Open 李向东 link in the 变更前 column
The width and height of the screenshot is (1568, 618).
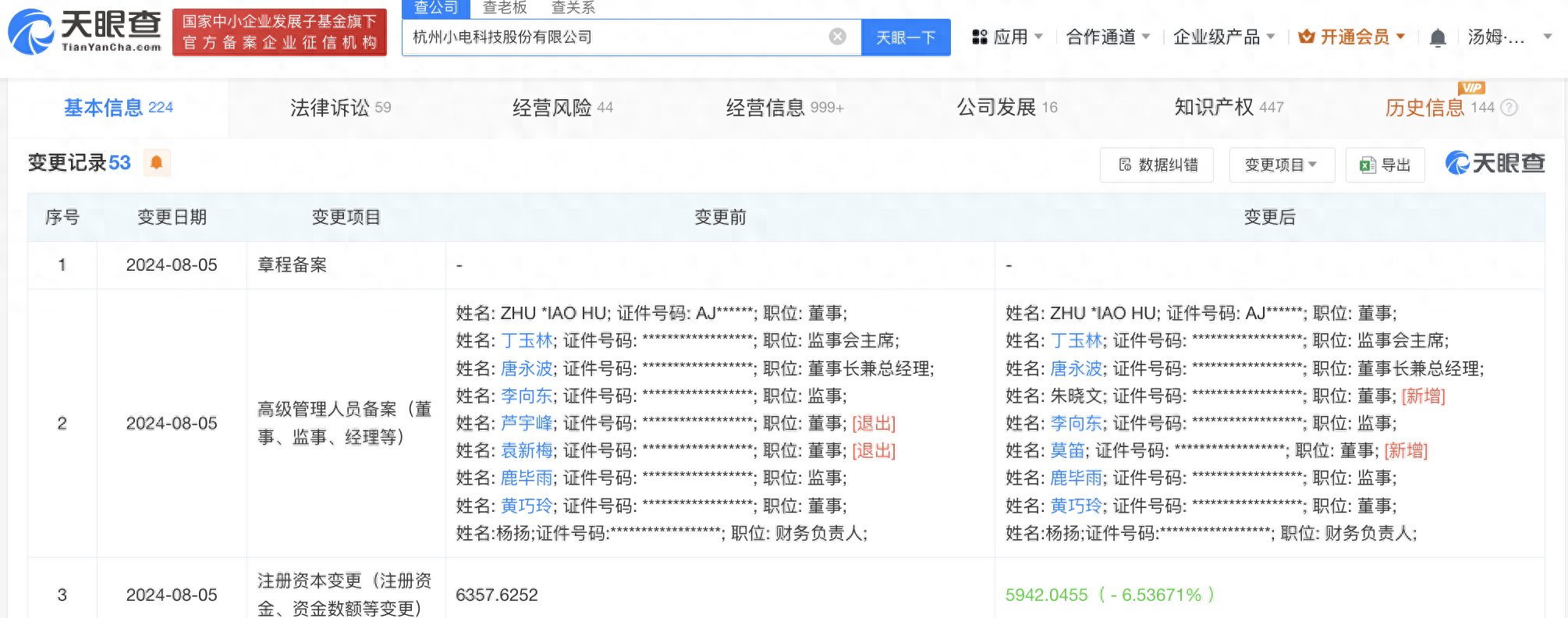pyautogui.click(x=527, y=396)
